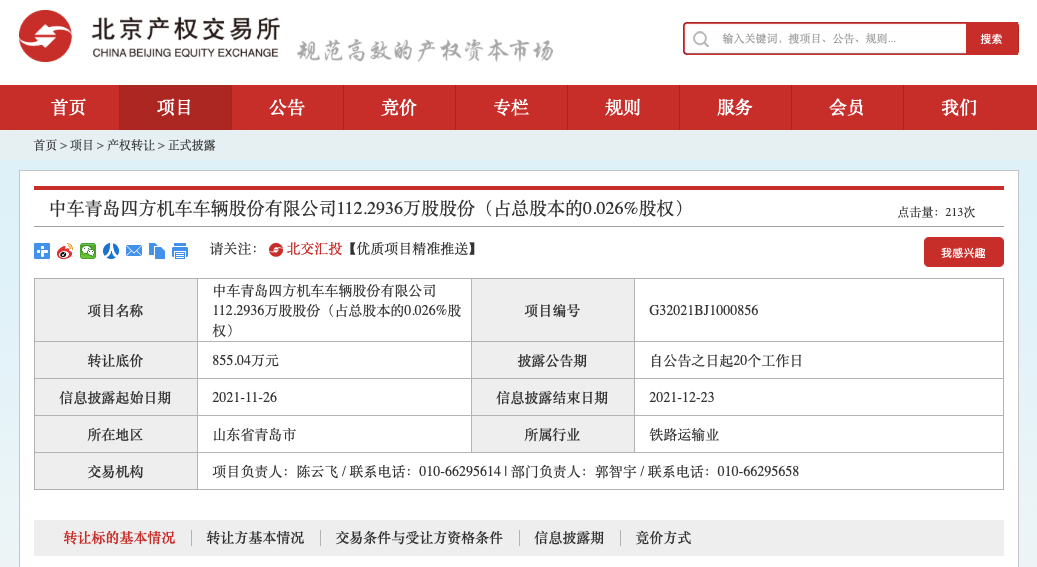
Task: Click the 所属行业 label cell
Action: point(552,435)
